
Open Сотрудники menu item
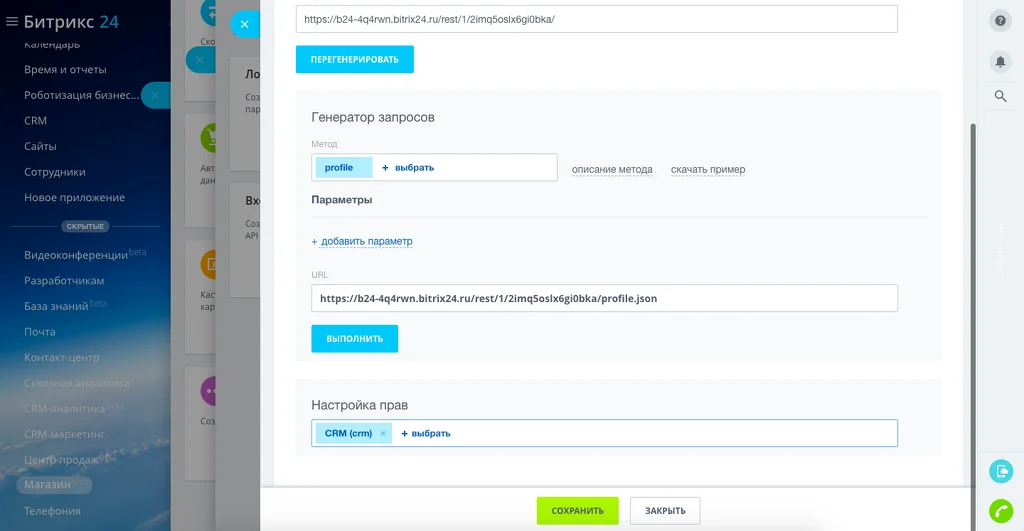point(55,172)
